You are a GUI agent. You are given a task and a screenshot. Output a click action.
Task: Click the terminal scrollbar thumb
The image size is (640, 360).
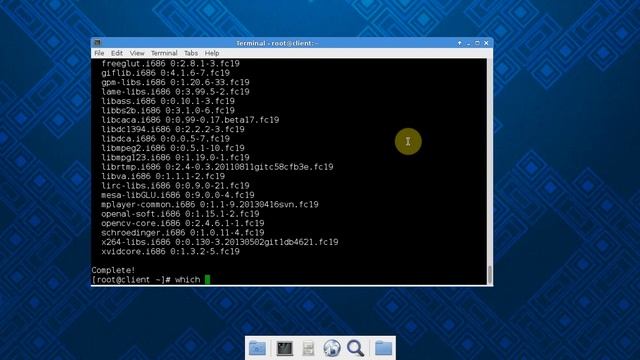click(490, 274)
